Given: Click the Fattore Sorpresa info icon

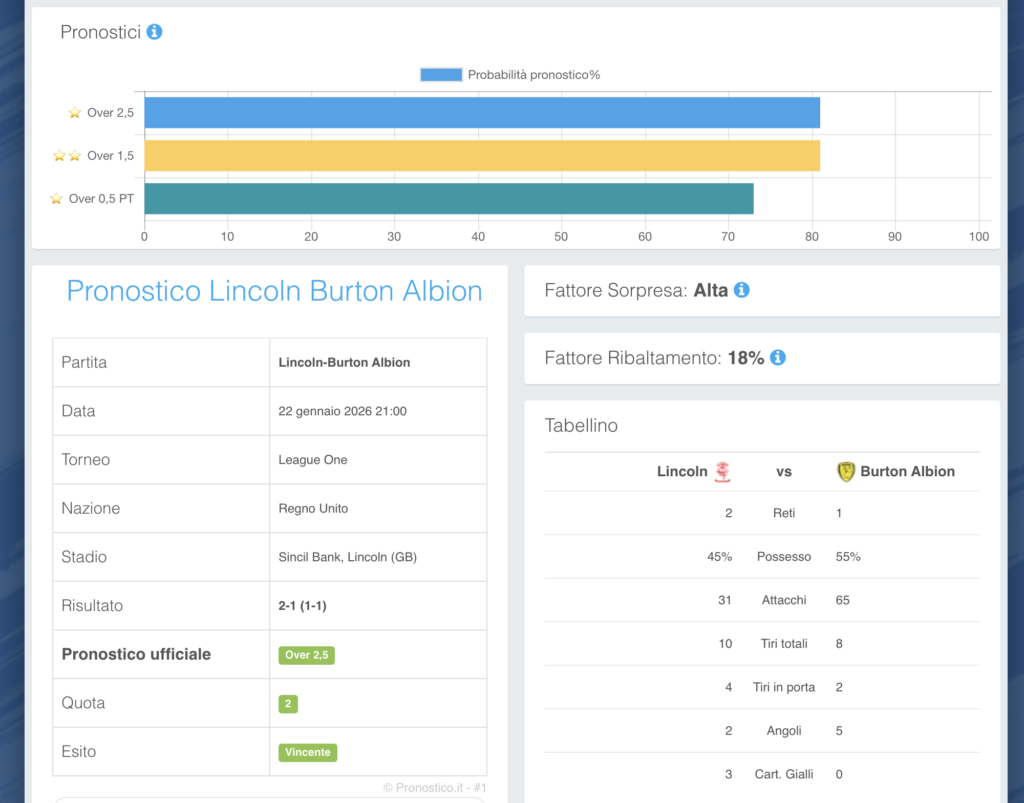Looking at the screenshot, I should [x=741, y=290].
